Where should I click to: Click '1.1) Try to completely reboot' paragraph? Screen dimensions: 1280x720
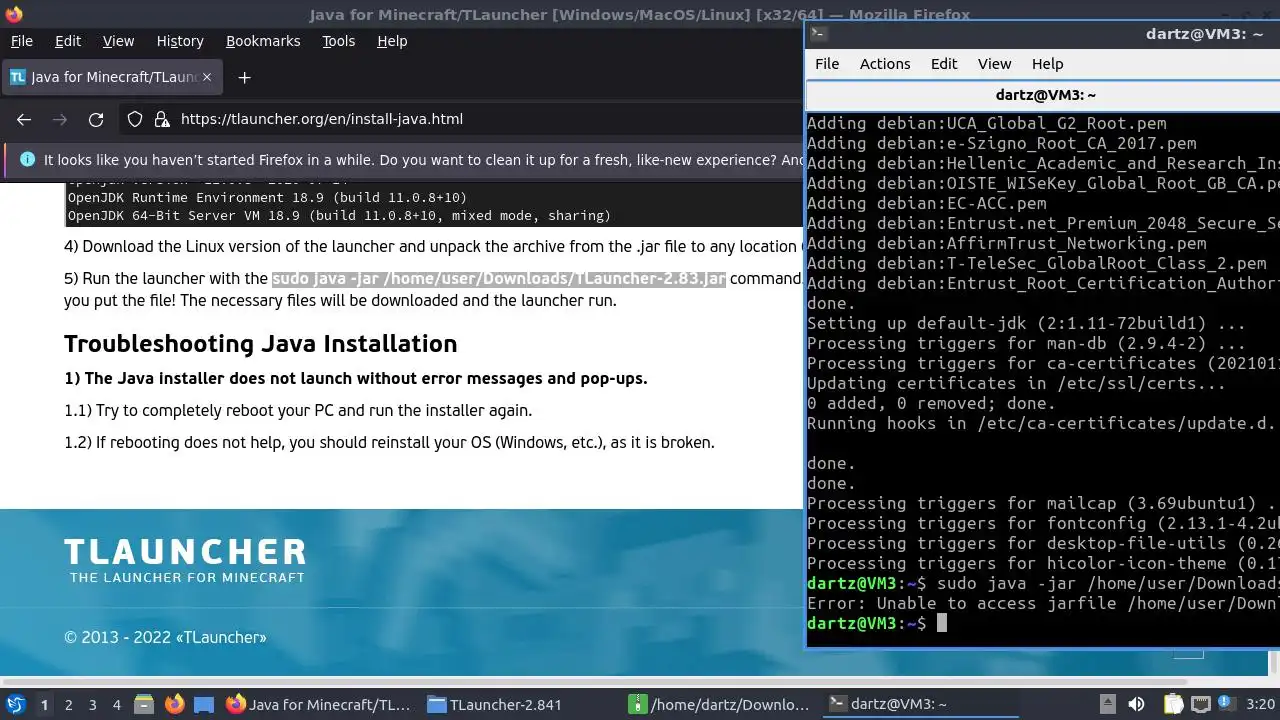[x=298, y=410]
